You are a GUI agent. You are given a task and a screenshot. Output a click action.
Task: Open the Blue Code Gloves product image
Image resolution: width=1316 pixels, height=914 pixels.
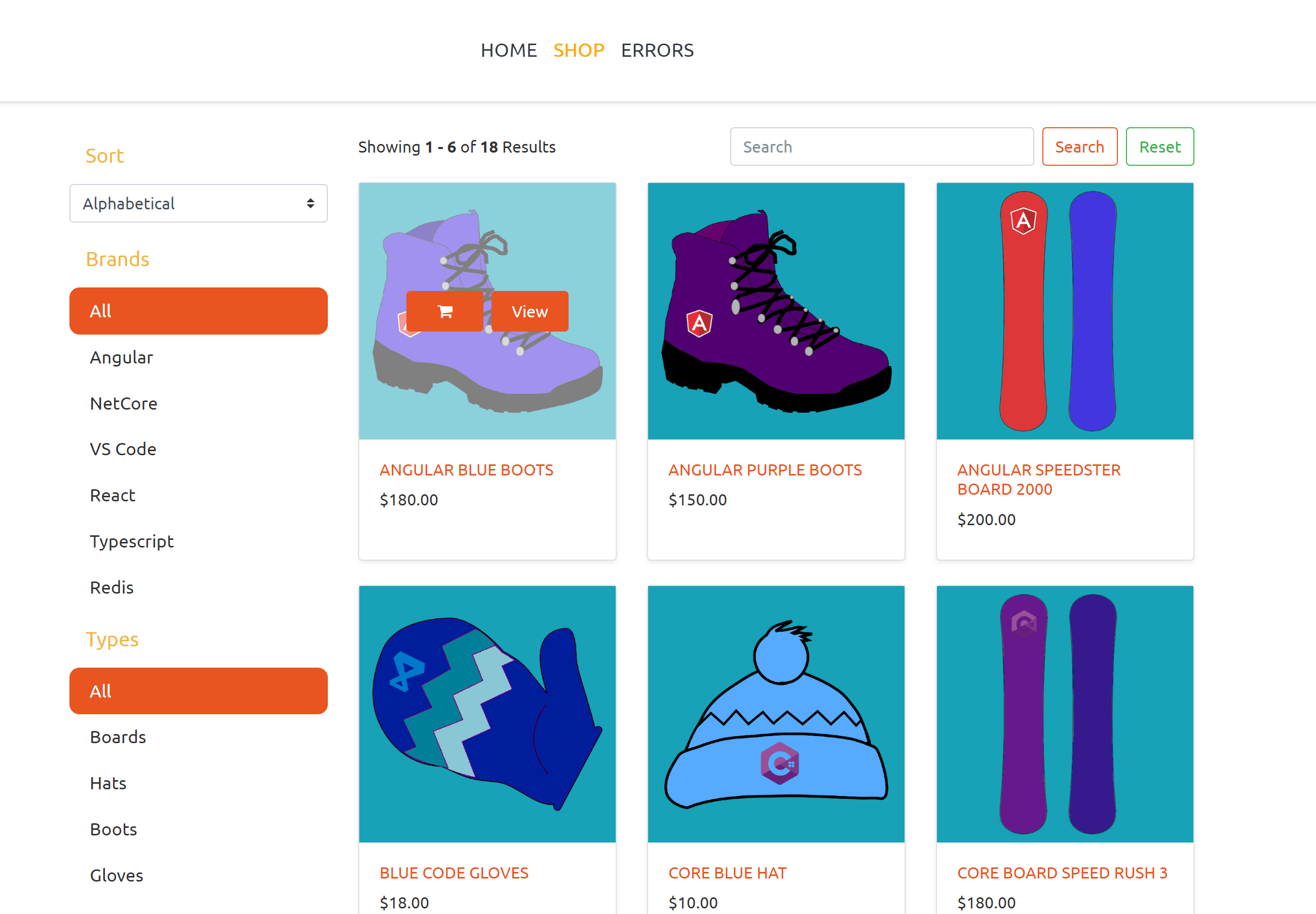coord(487,714)
